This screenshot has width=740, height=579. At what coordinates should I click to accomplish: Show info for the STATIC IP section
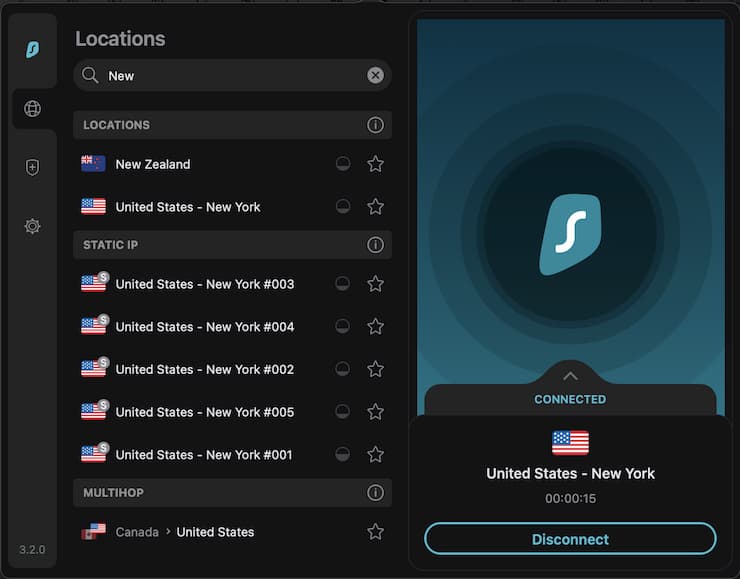[x=375, y=245]
